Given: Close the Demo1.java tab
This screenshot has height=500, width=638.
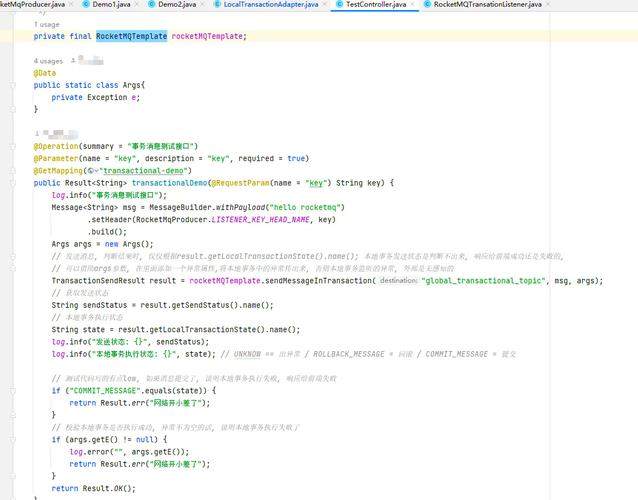Looking at the screenshot, I should click(x=137, y=4).
